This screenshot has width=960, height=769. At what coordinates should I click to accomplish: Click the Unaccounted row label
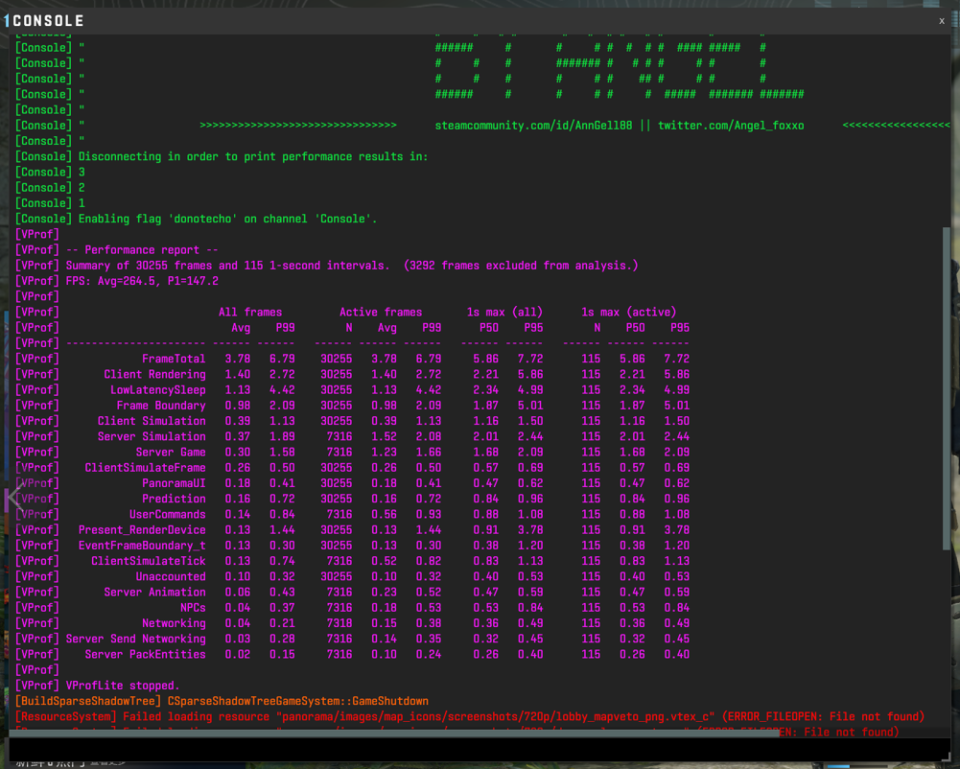tap(171, 577)
